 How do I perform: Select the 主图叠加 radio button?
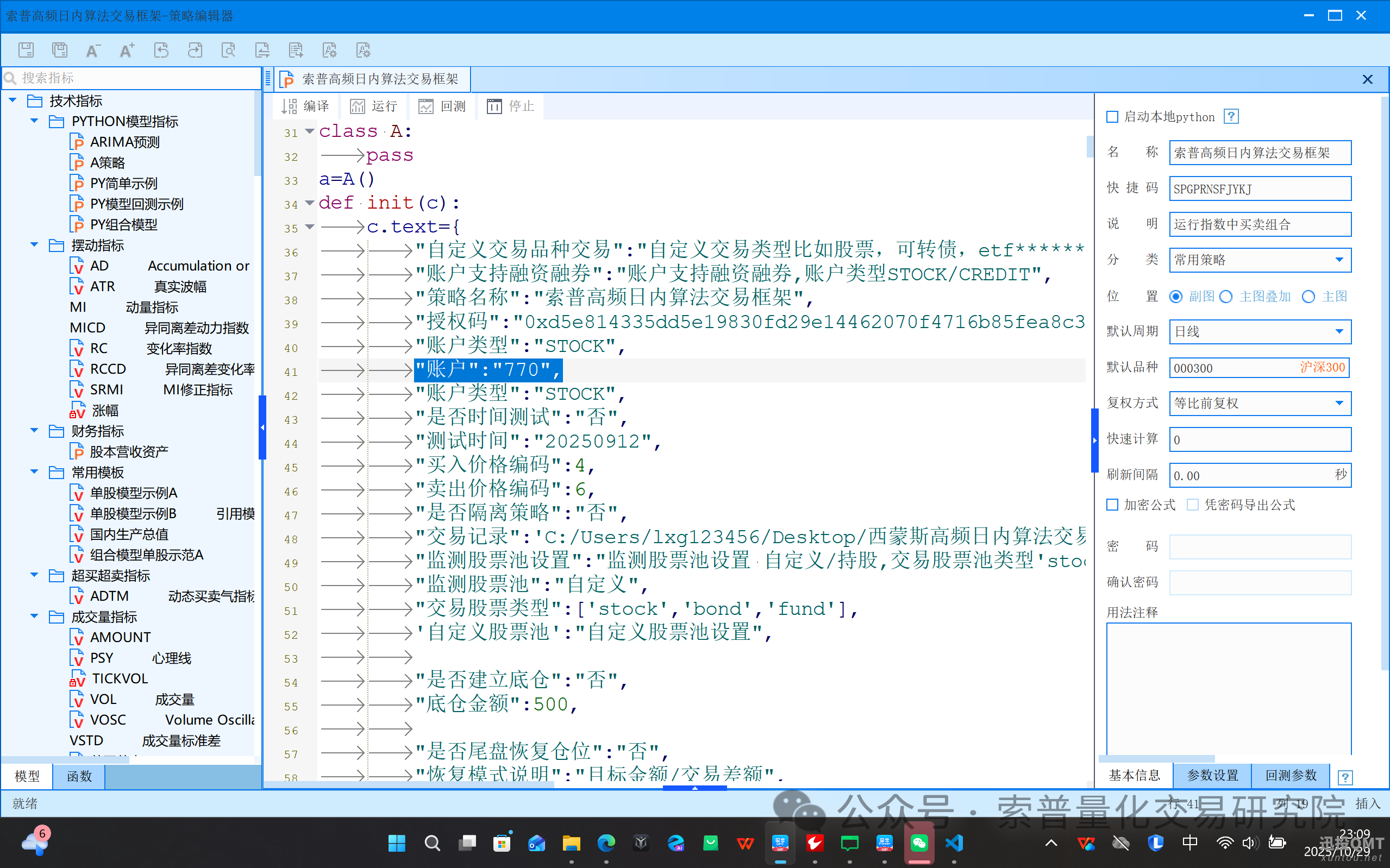[x=1226, y=297]
